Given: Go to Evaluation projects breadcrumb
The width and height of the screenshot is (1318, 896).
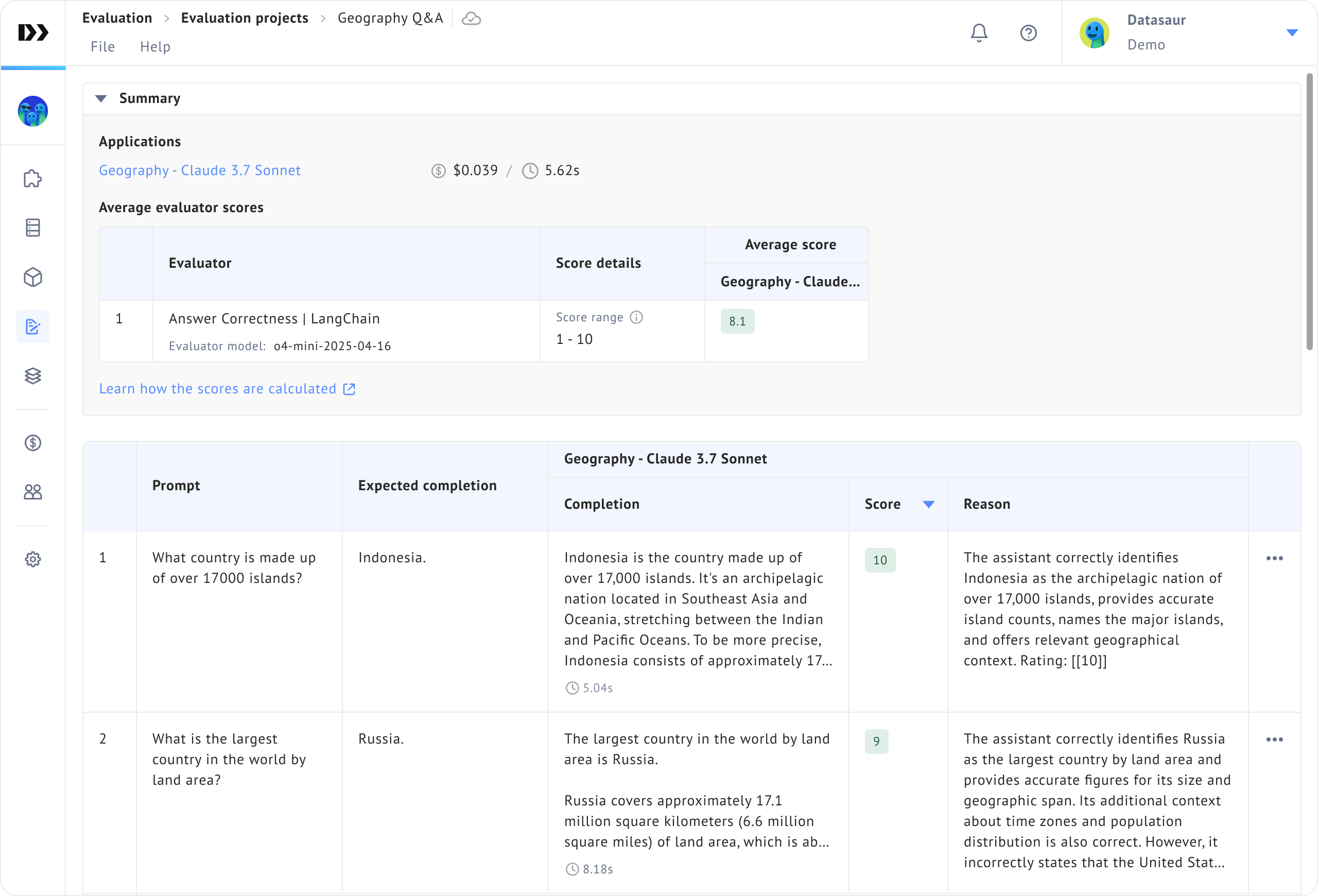Looking at the screenshot, I should [245, 18].
